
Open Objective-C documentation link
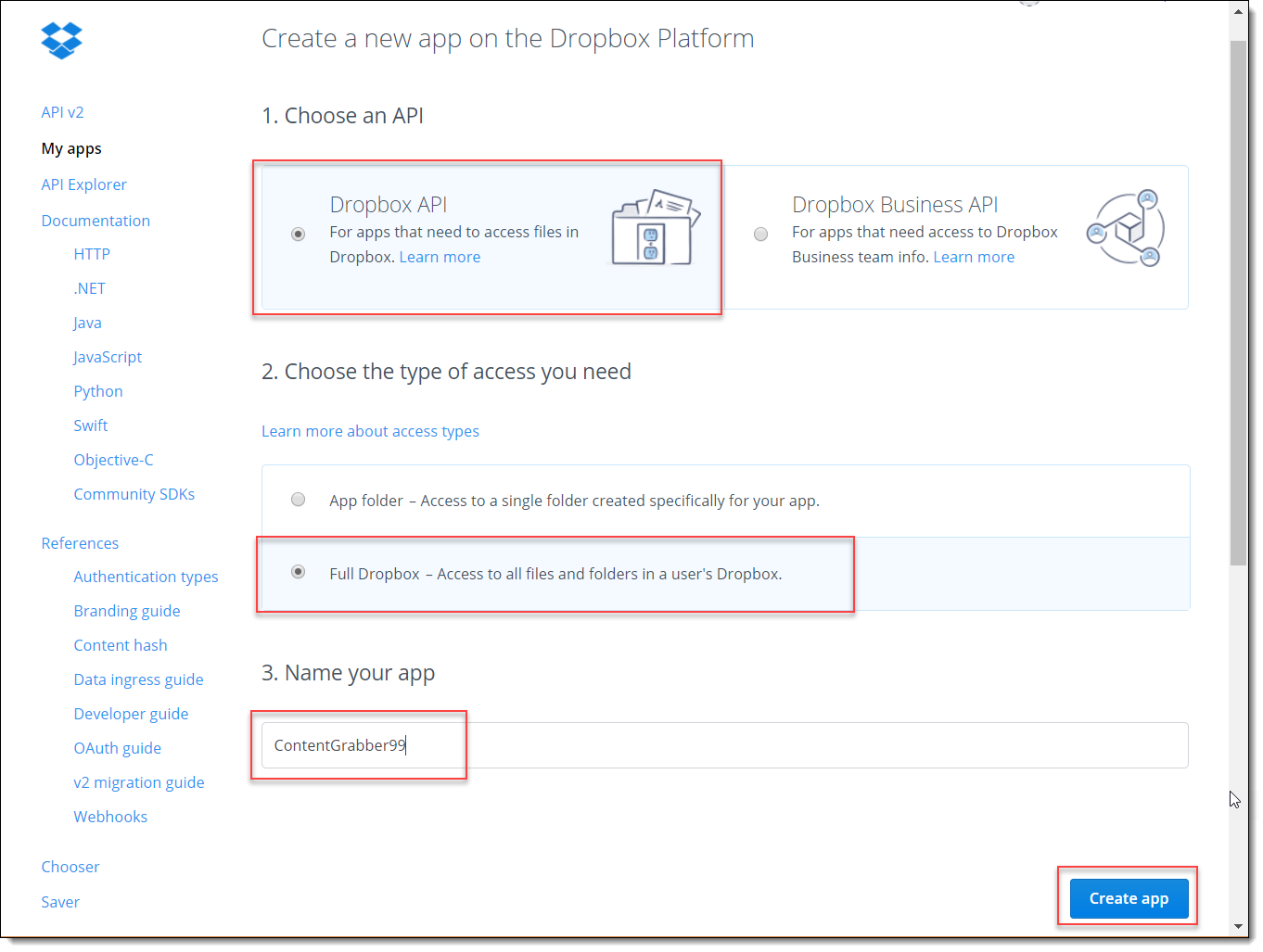click(113, 460)
